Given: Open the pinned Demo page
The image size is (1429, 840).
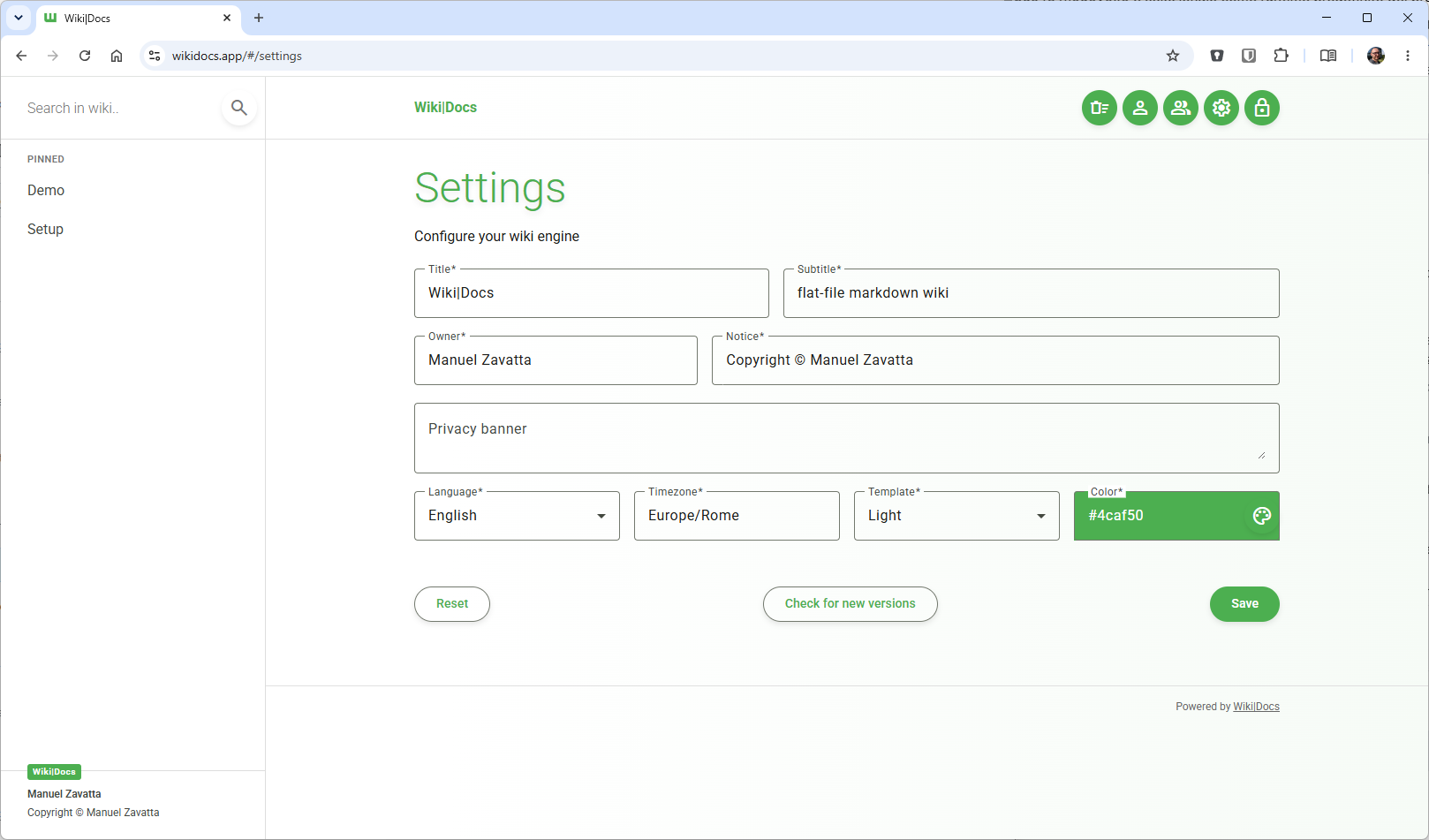Looking at the screenshot, I should pos(46,191).
